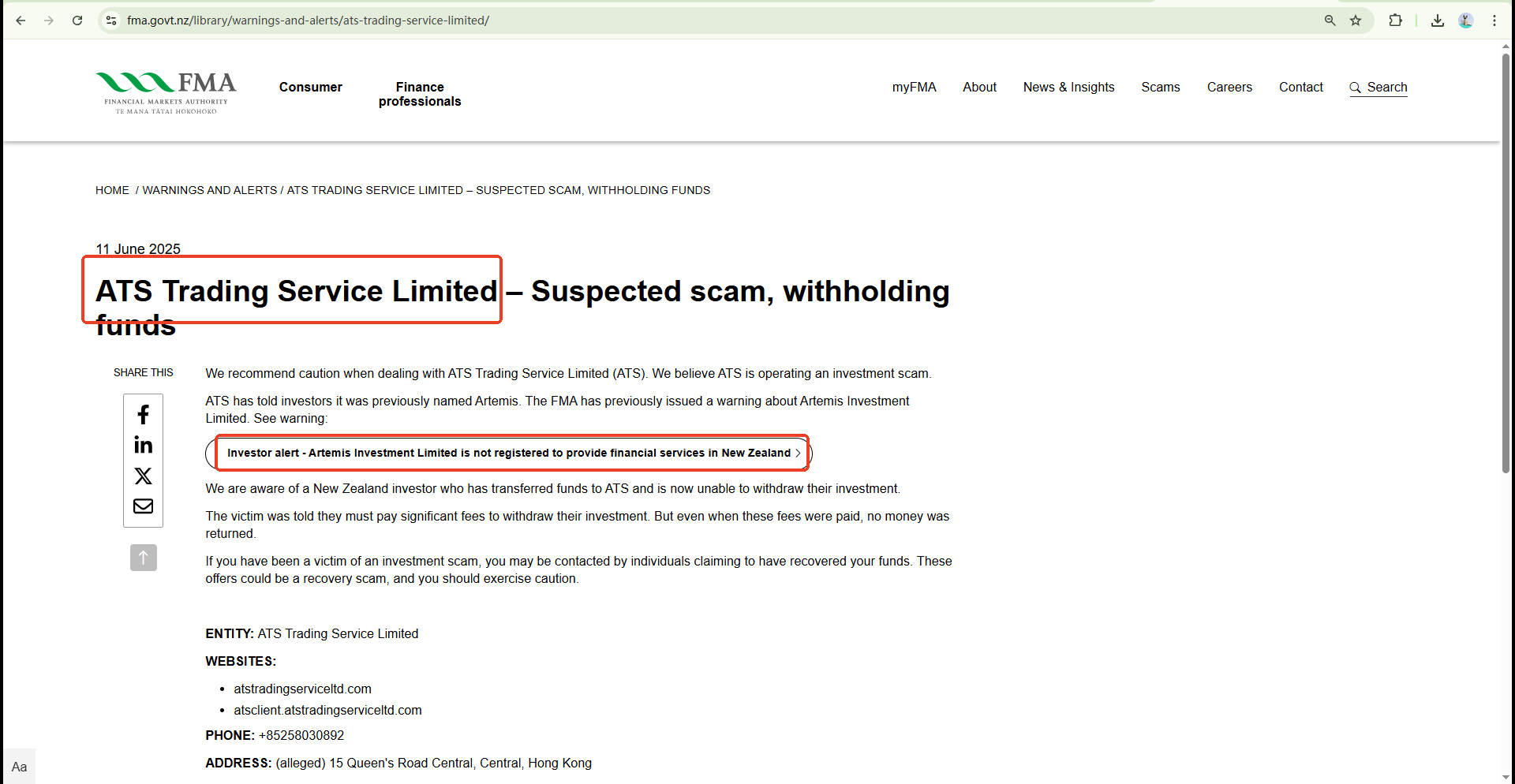Share page on LinkedIn
Viewport: 1515px width, 784px height.
(x=143, y=446)
